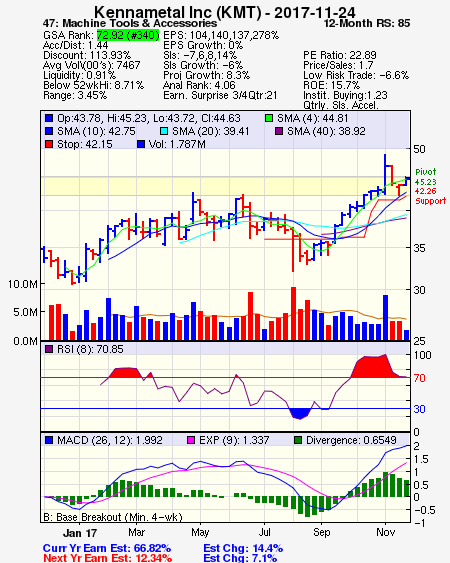Click Avg Vol(00's): 7467 entry
This screenshot has width=450, height=563.
click(x=92, y=65)
